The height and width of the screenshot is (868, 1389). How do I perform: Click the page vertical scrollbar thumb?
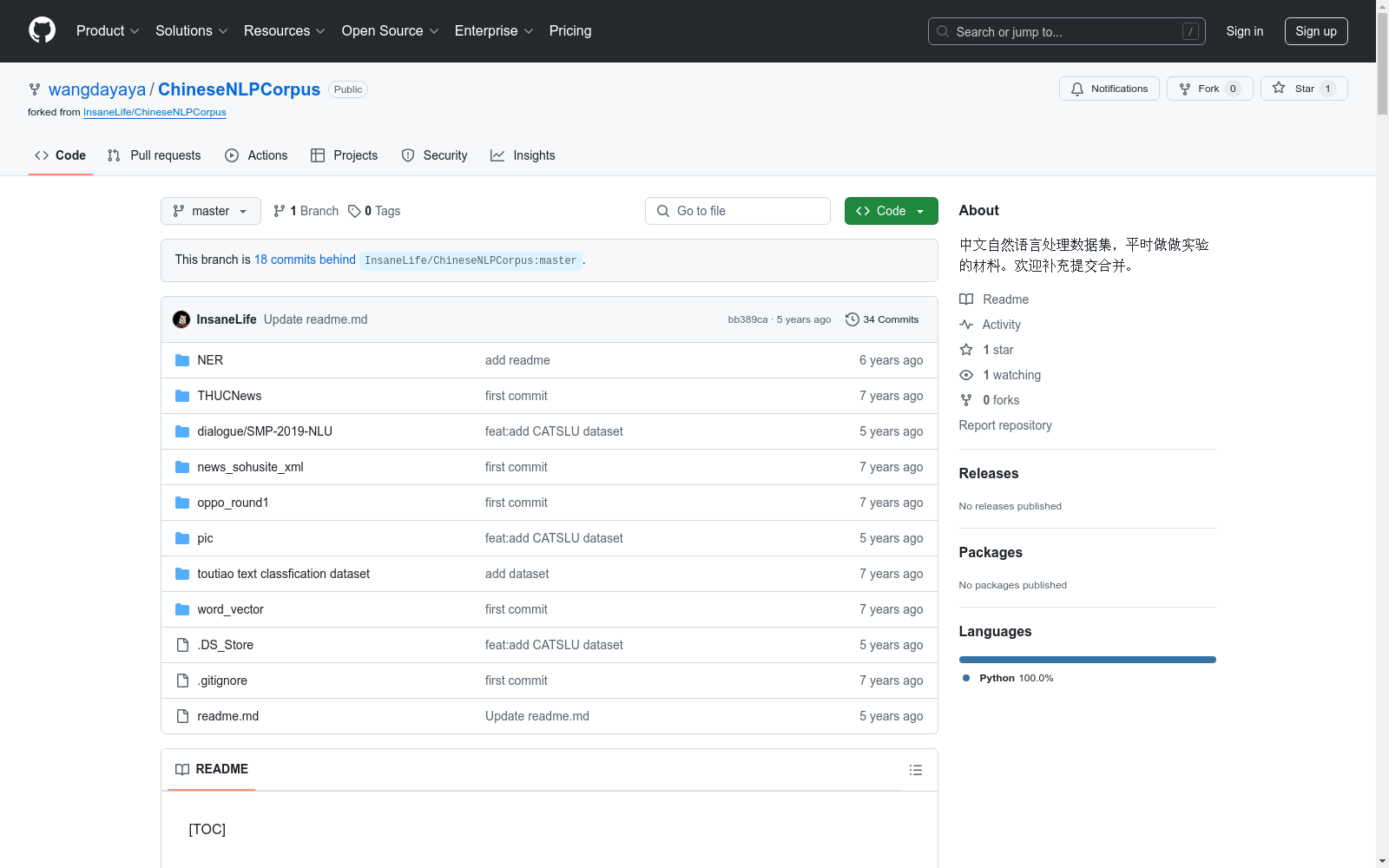(x=1383, y=63)
